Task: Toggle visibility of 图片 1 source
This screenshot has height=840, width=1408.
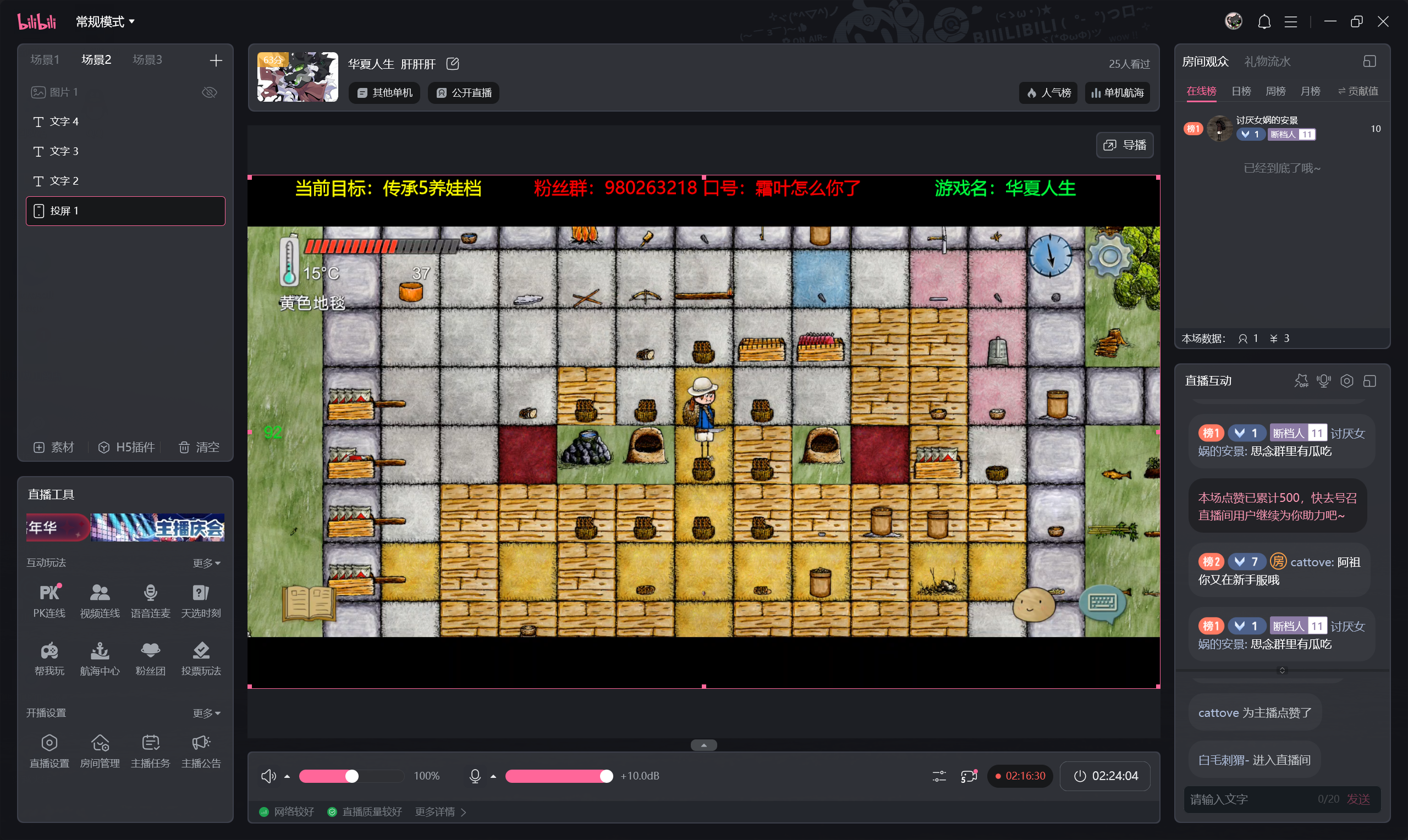Action: click(x=210, y=92)
